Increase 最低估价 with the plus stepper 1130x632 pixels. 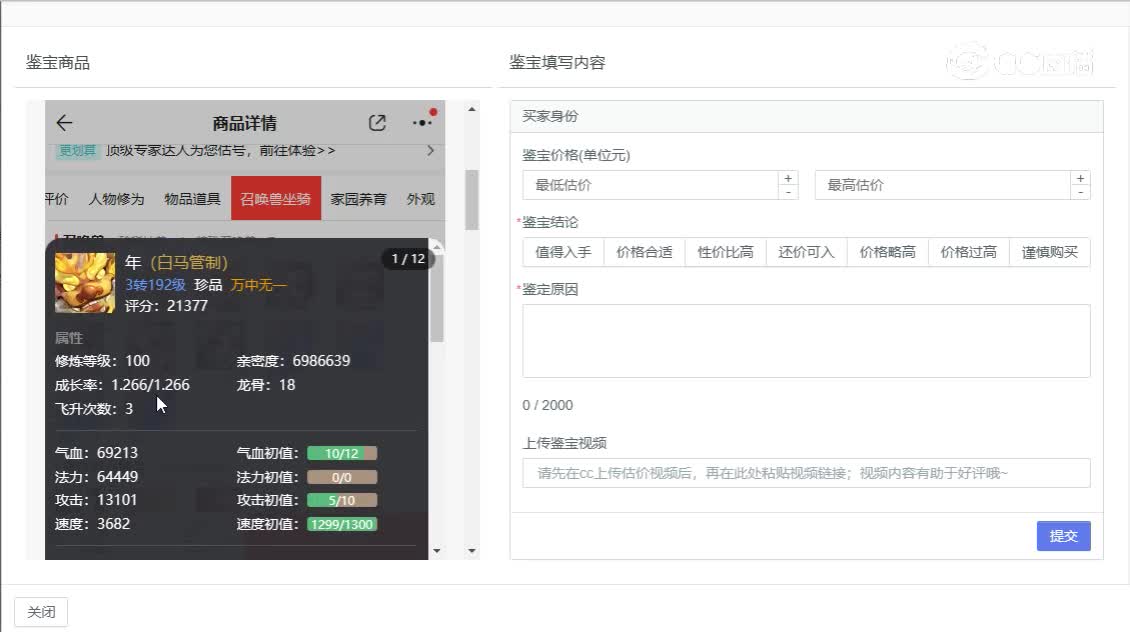788,178
